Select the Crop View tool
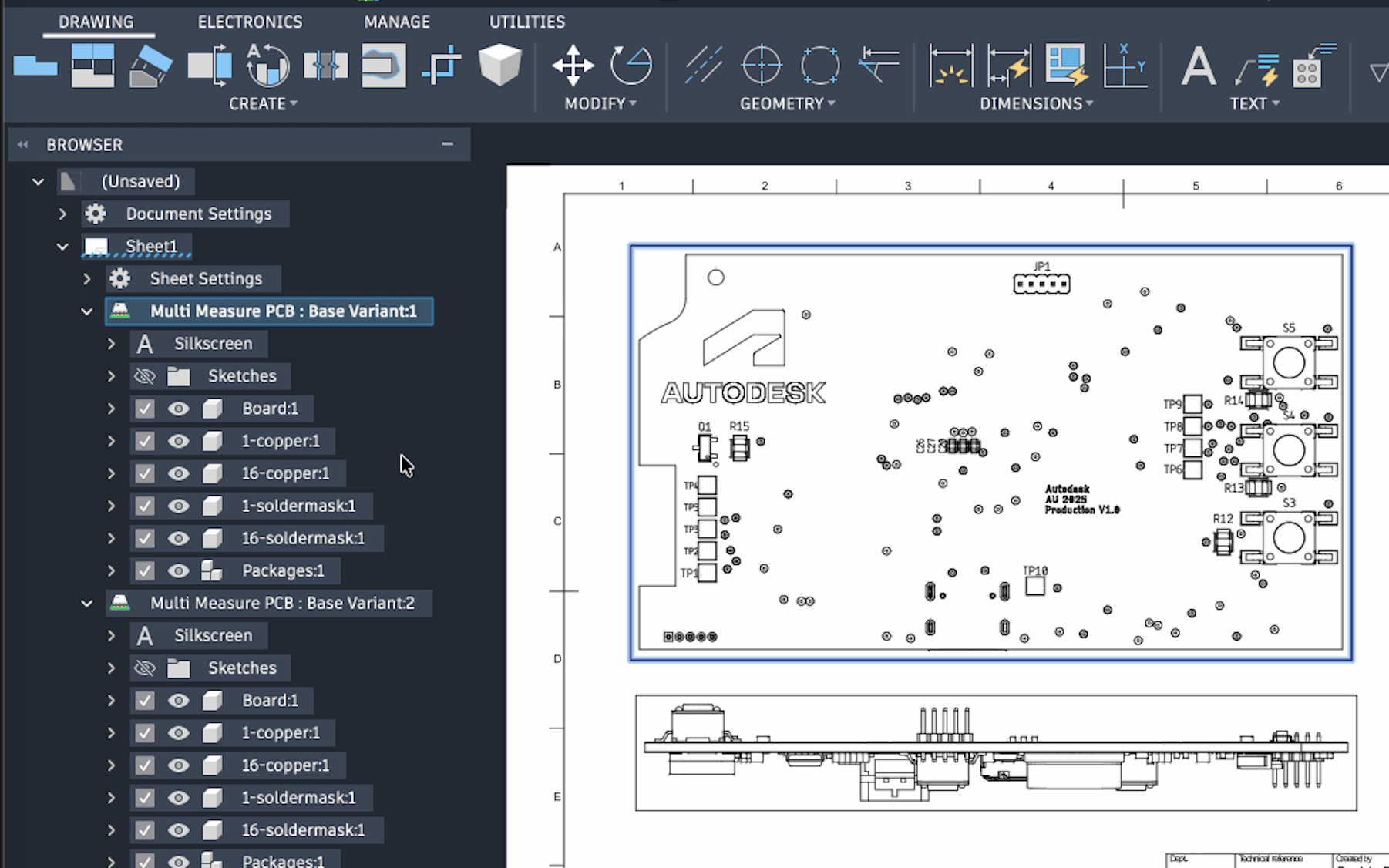 coord(442,66)
